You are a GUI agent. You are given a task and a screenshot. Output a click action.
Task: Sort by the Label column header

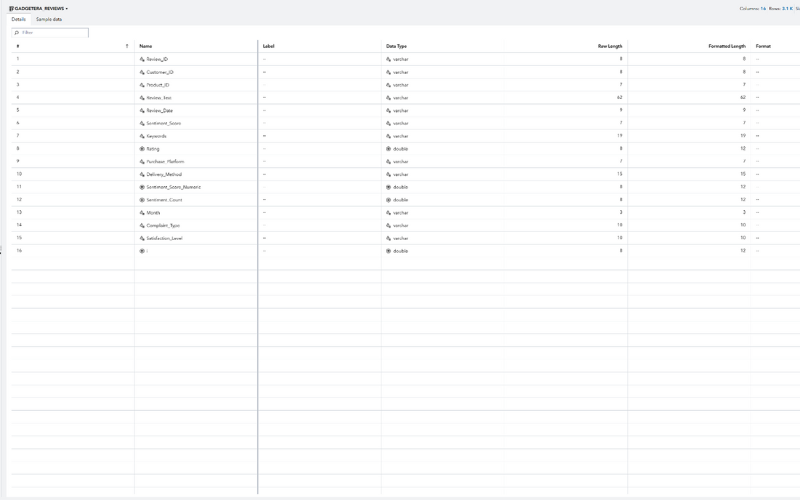268,46
